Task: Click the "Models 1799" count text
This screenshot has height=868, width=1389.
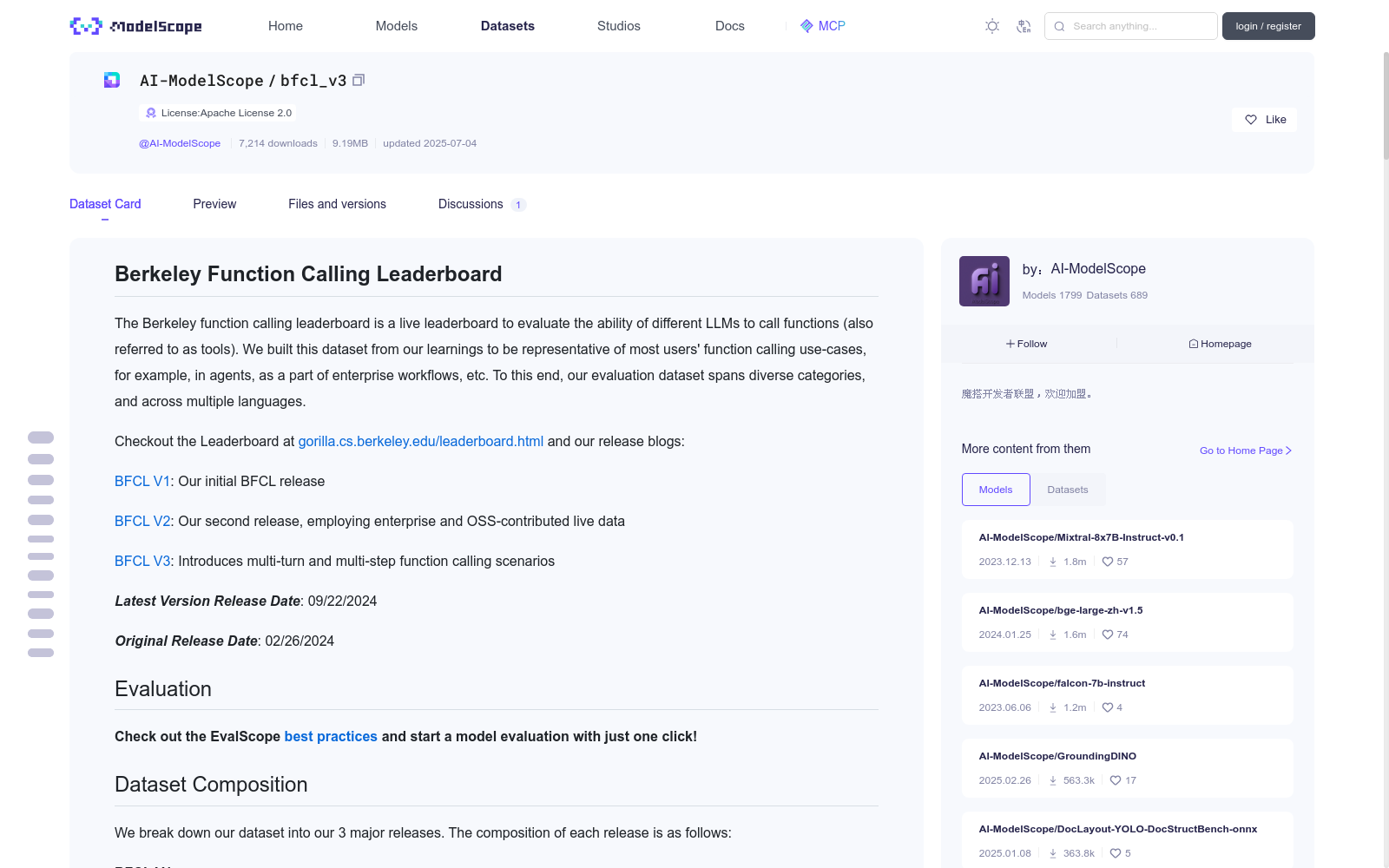Action: click(x=1052, y=295)
